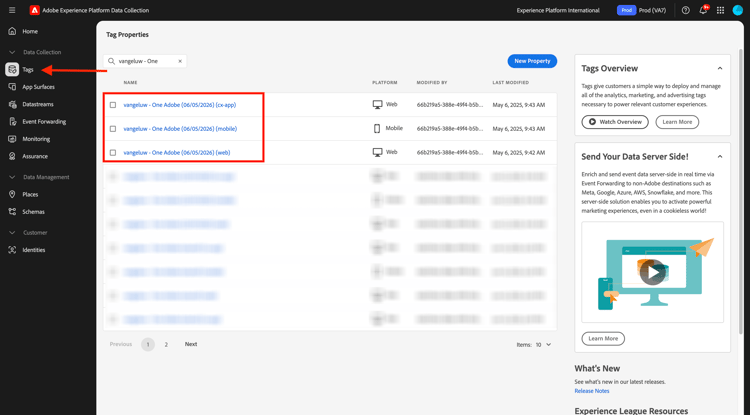Open notifications bell icon
Screen dimensions: 750x415
pyautogui.click(x=703, y=10)
